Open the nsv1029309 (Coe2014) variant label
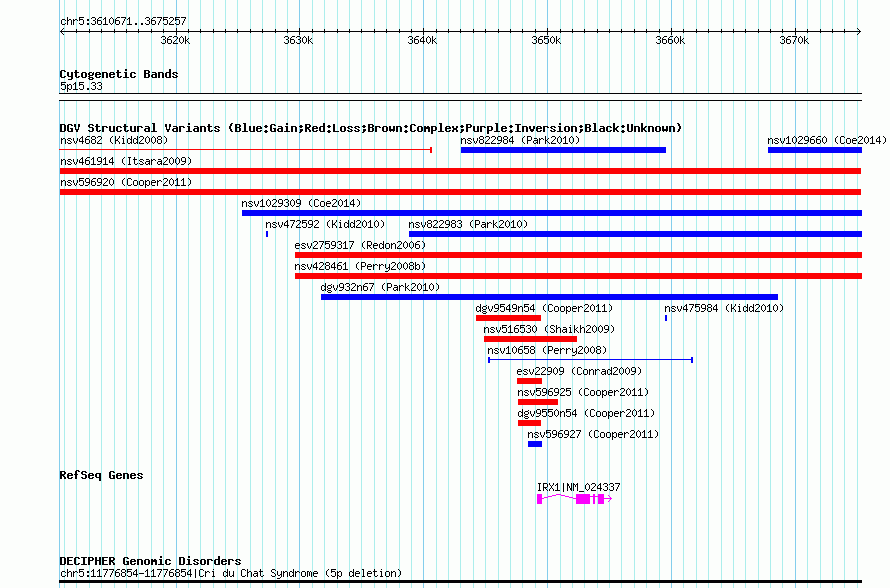 301,203
